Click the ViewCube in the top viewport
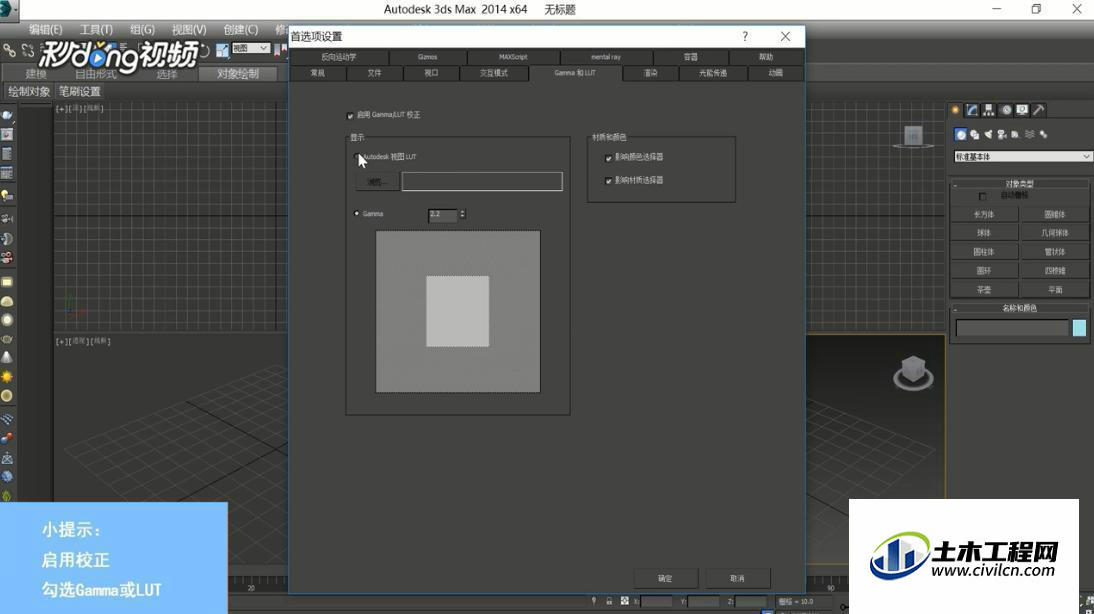Screen dimensions: 1094x614 (x=913, y=136)
